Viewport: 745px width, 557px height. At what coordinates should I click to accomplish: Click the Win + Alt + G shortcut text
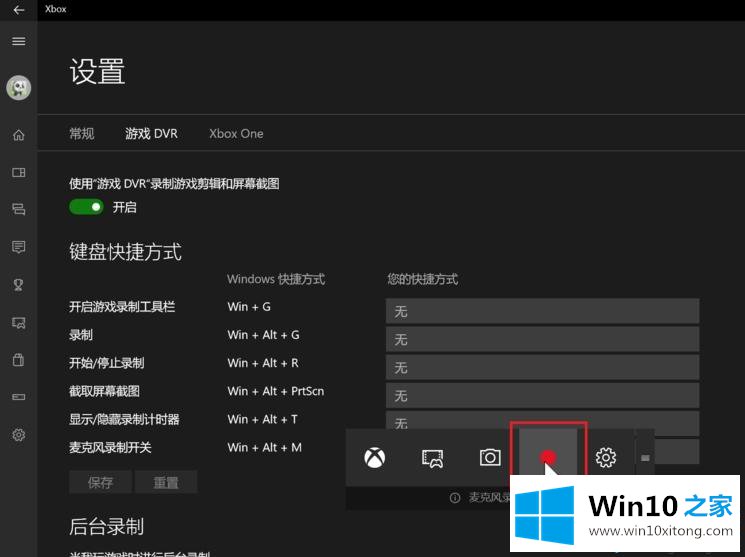[263, 335]
